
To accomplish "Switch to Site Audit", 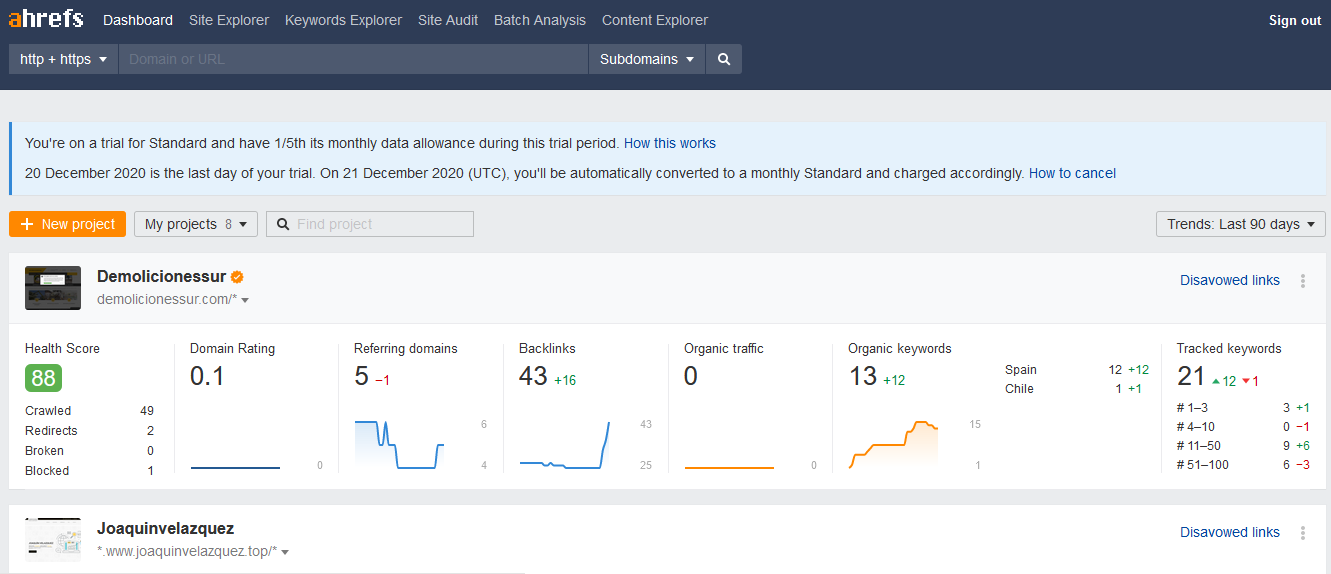I will point(448,20).
